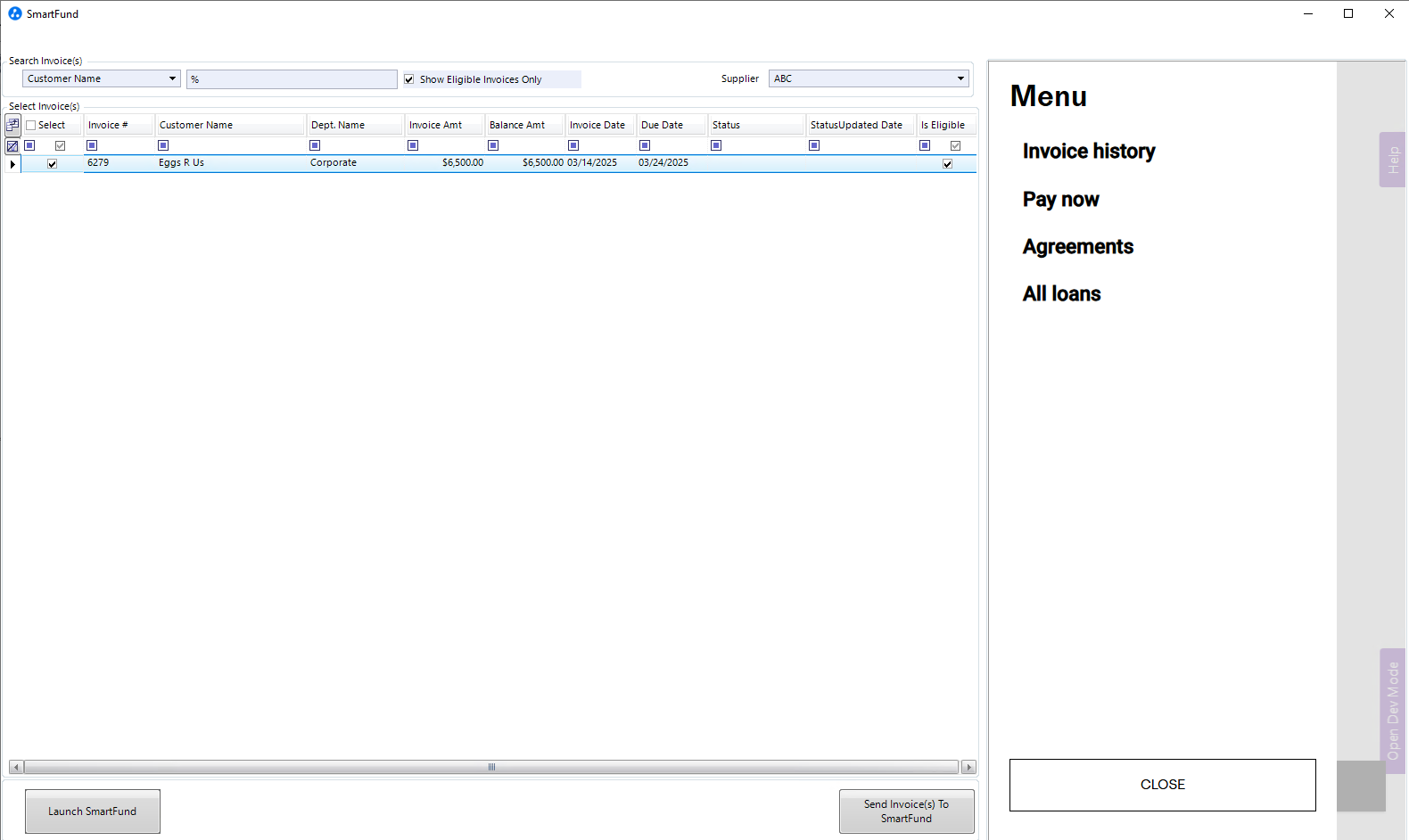
Task: Click the filter operator icon under Is Eligible column
Action: [x=925, y=145]
